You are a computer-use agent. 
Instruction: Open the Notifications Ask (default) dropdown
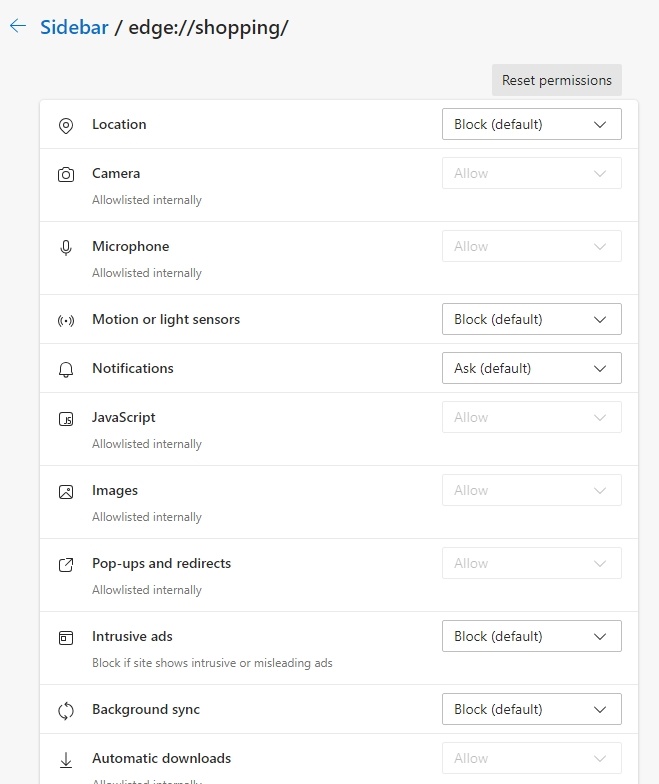[x=532, y=368]
